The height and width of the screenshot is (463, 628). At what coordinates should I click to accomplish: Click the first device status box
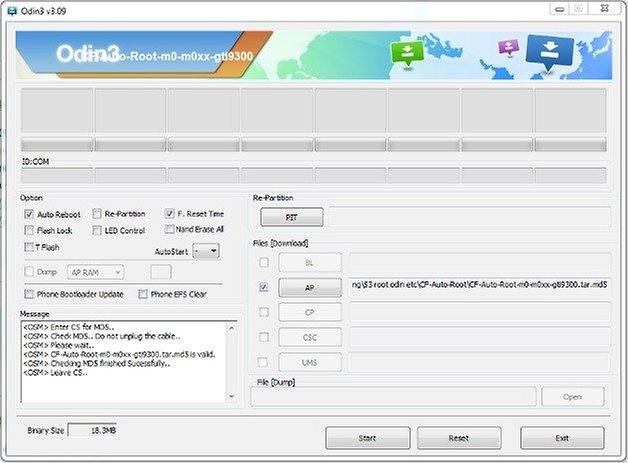(57, 110)
